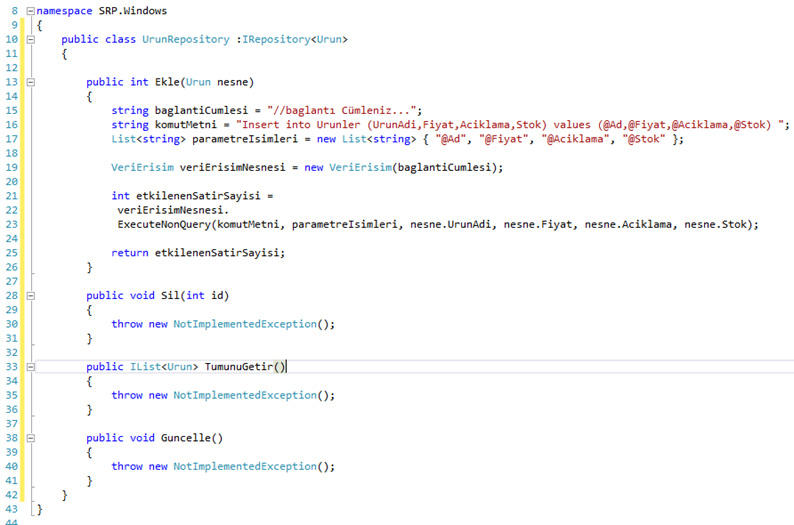Click IList return type on line 33
The width and height of the screenshot is (794, 525).
145,367
